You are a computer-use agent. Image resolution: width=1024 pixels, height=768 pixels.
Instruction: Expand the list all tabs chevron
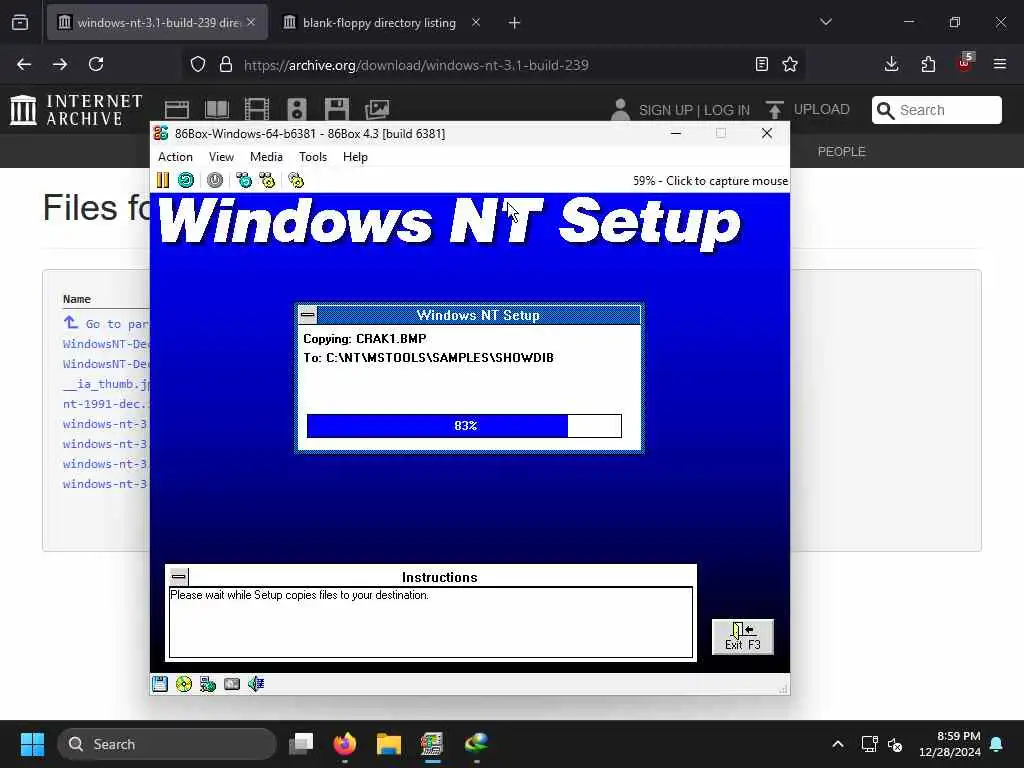826,22
